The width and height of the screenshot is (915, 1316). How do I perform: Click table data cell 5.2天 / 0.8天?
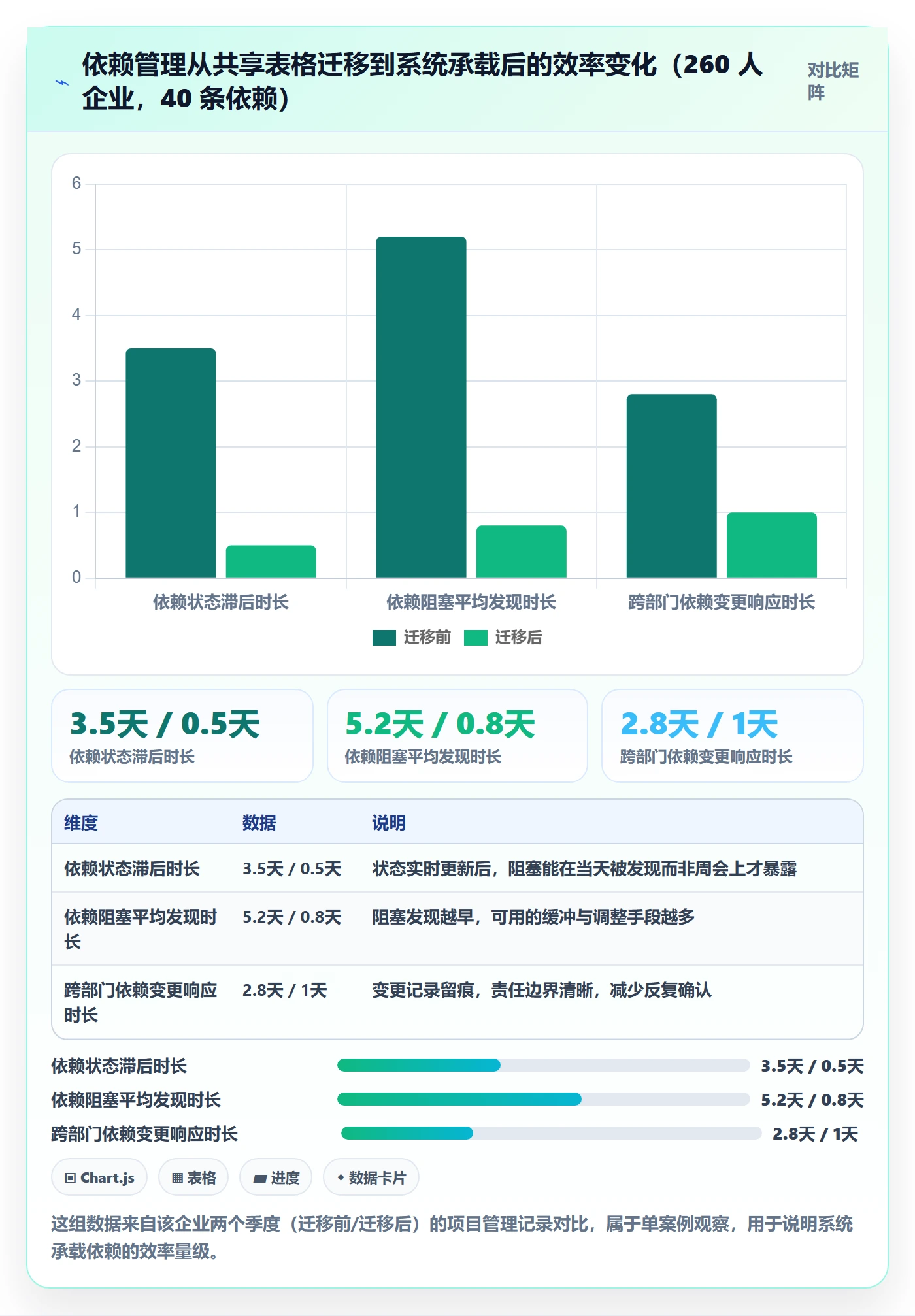[x=292, y=917]
